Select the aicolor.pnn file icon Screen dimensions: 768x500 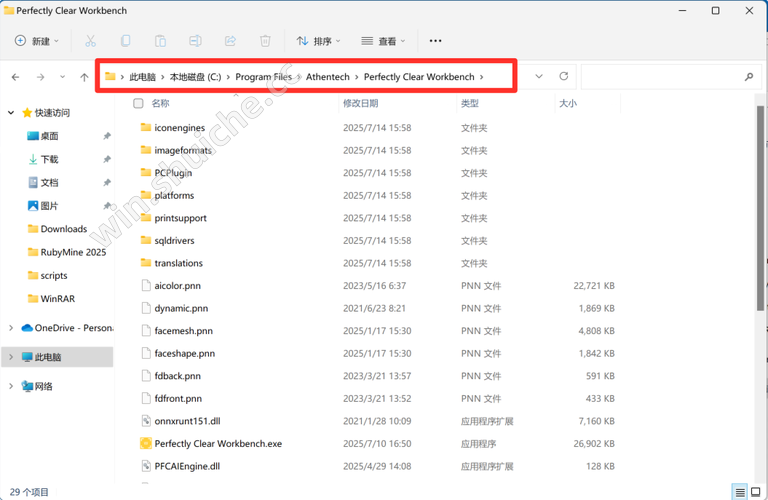(145, 286)
